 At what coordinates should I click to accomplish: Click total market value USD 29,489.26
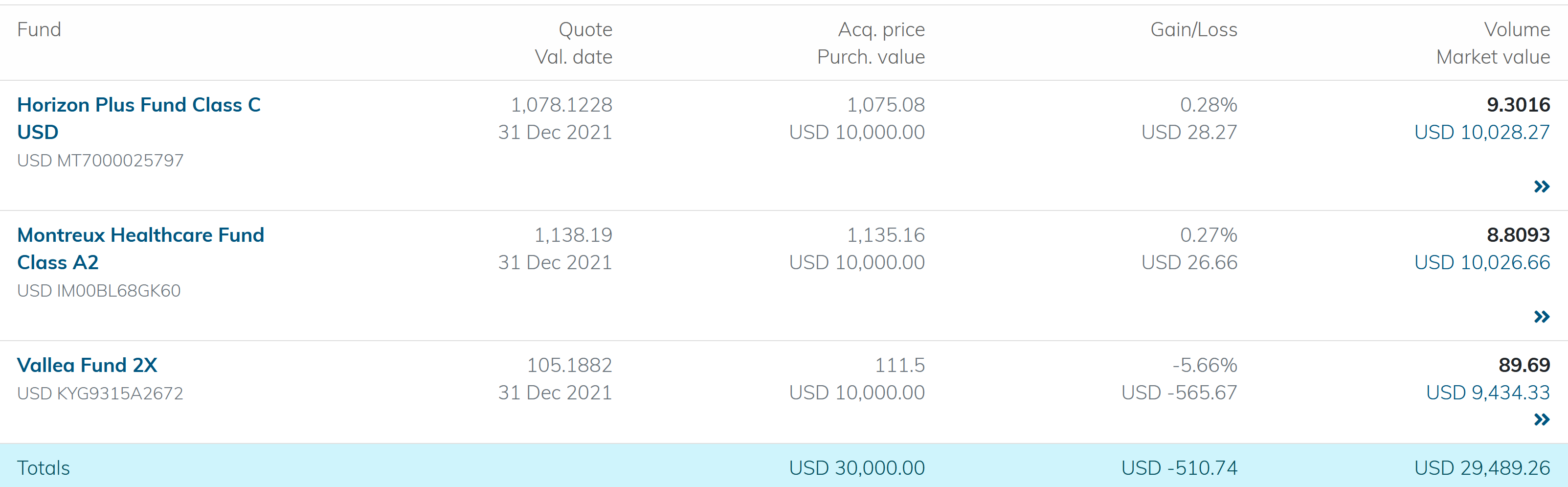[1481, 467]
